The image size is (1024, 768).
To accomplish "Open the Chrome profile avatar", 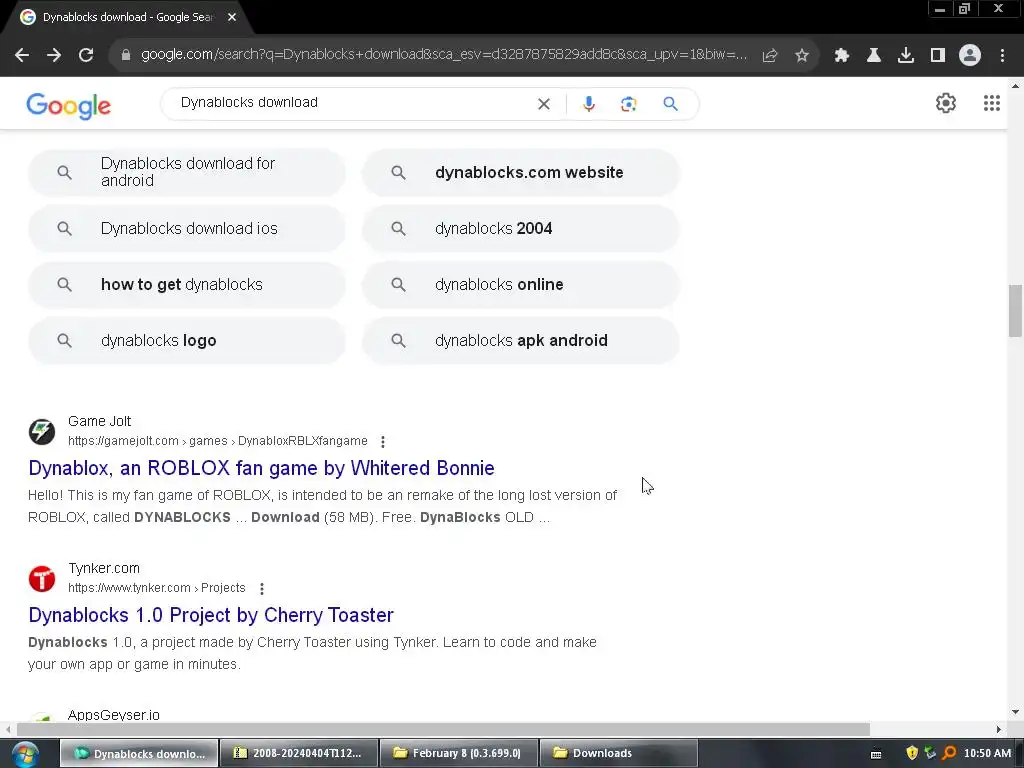I will (970, 55).
